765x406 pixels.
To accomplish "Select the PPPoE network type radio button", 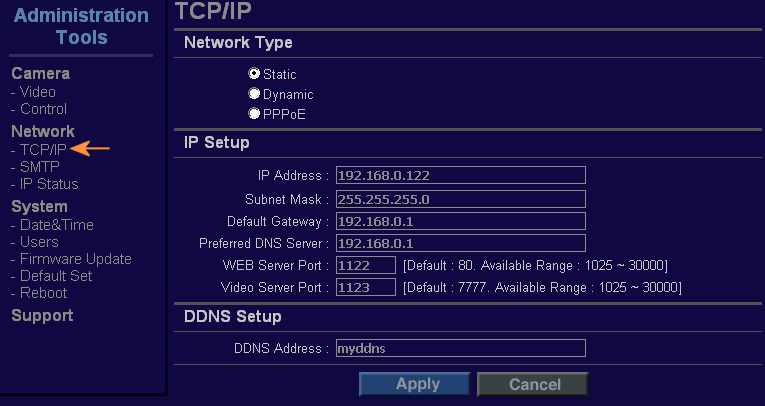I will click(x=254, y=113).
